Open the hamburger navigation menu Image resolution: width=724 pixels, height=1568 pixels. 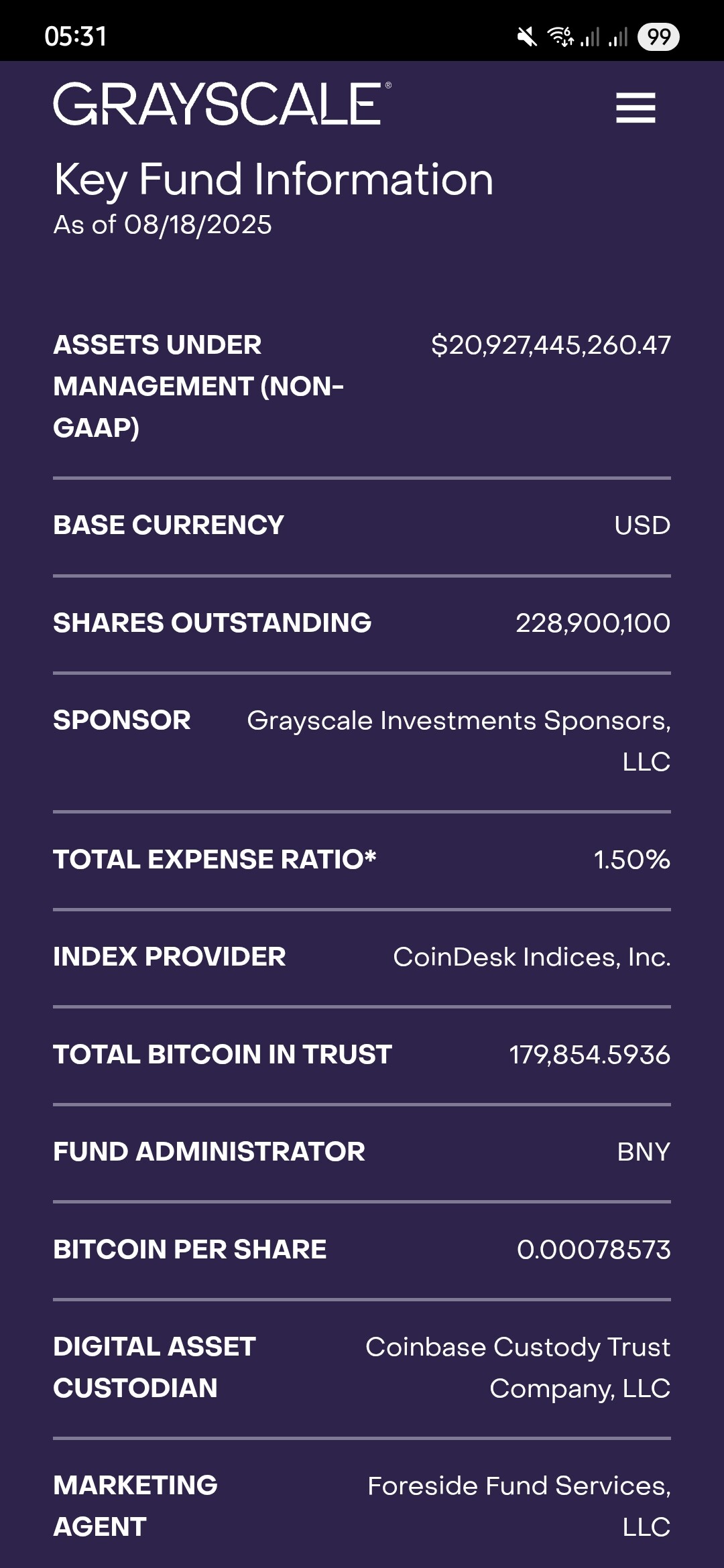[636, 108]
